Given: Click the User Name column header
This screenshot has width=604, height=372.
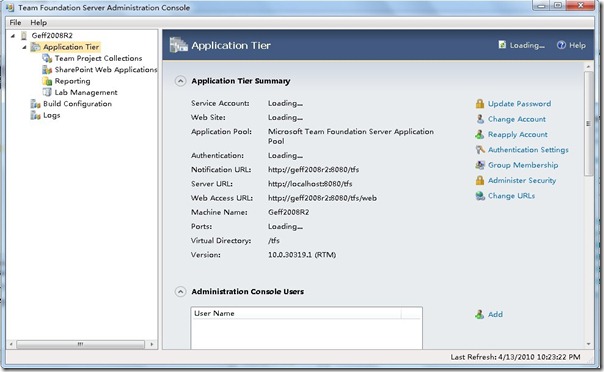Looking at the screenshot, I should 296,313.
